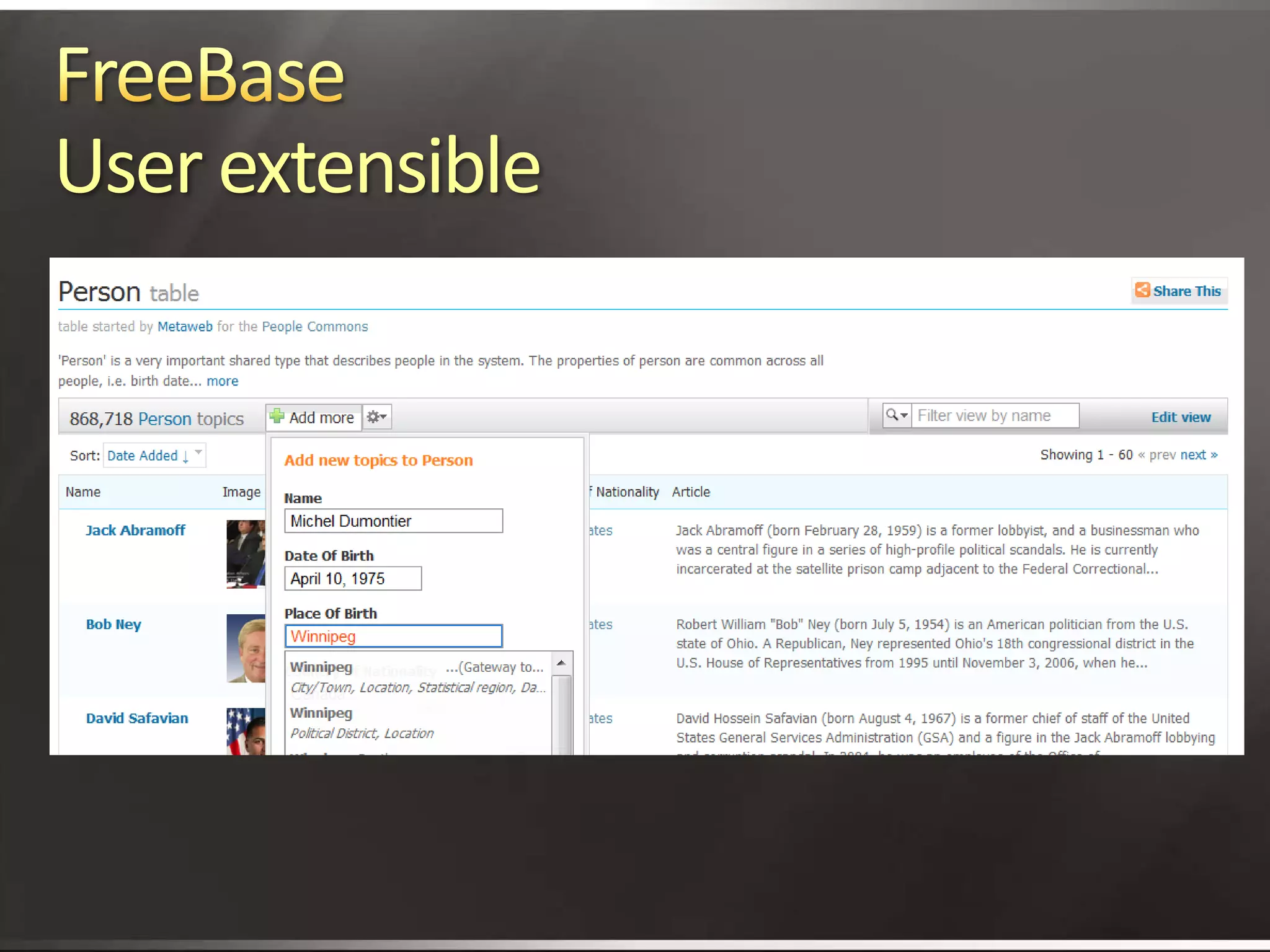This screenshot has width=1270, height=952.
Task: Click the Person table title
Action: coord(128,292)
